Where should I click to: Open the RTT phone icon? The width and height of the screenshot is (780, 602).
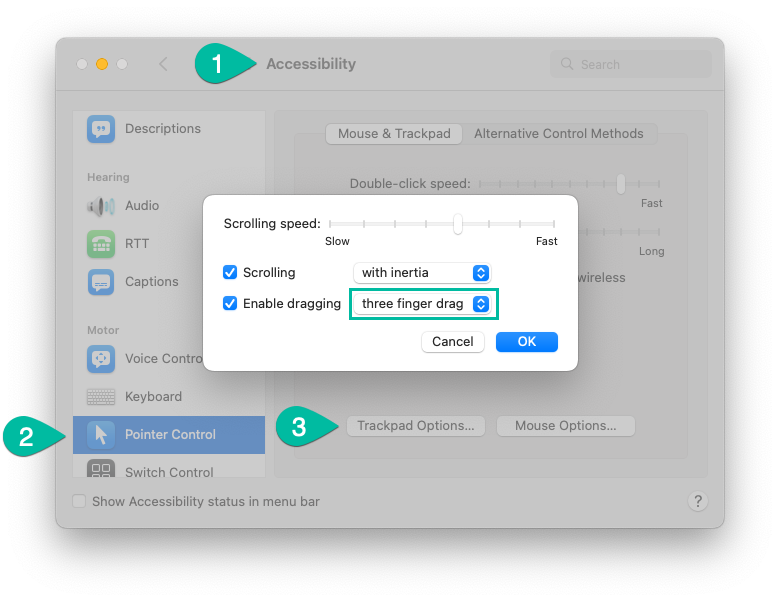click(x=101, y=244)
